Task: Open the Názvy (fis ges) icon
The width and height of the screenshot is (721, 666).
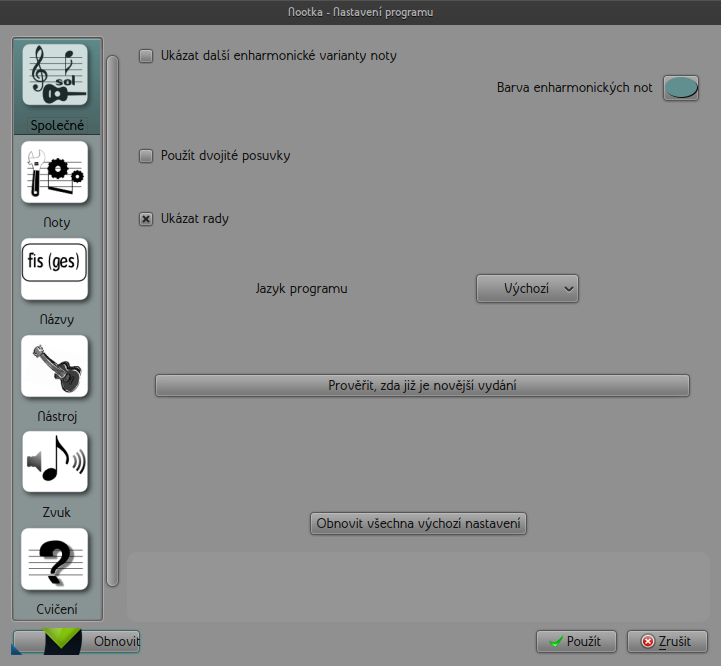Action: (55, 269)
